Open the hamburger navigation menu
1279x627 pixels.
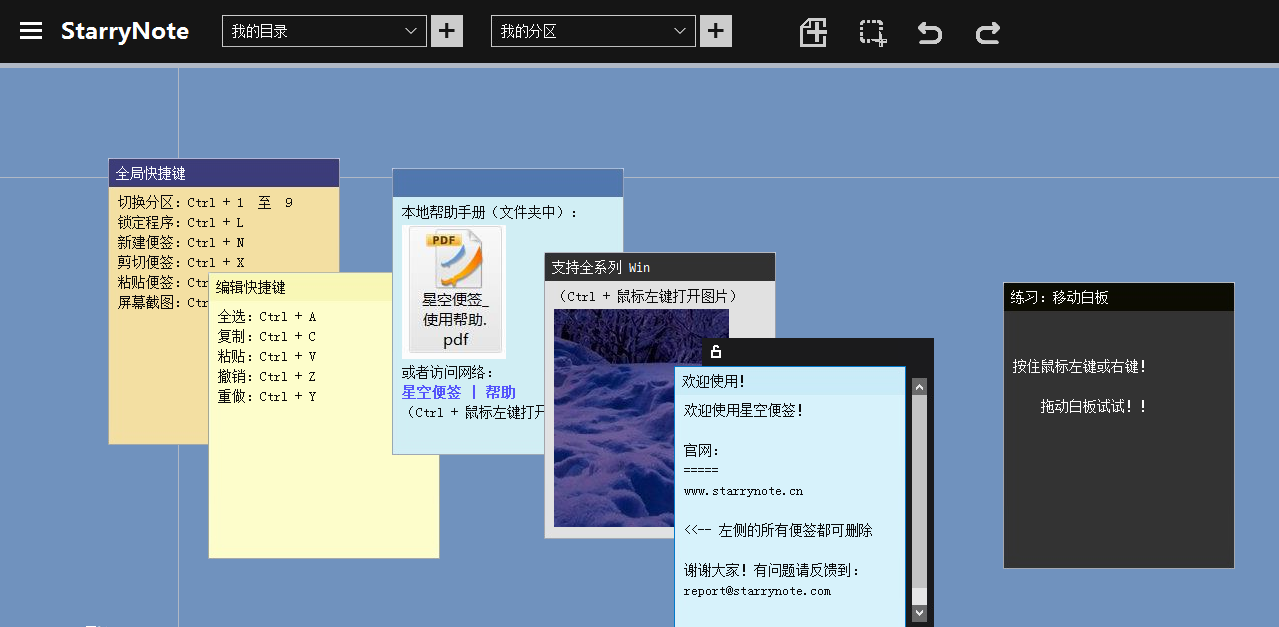click(x=33, y=29)
